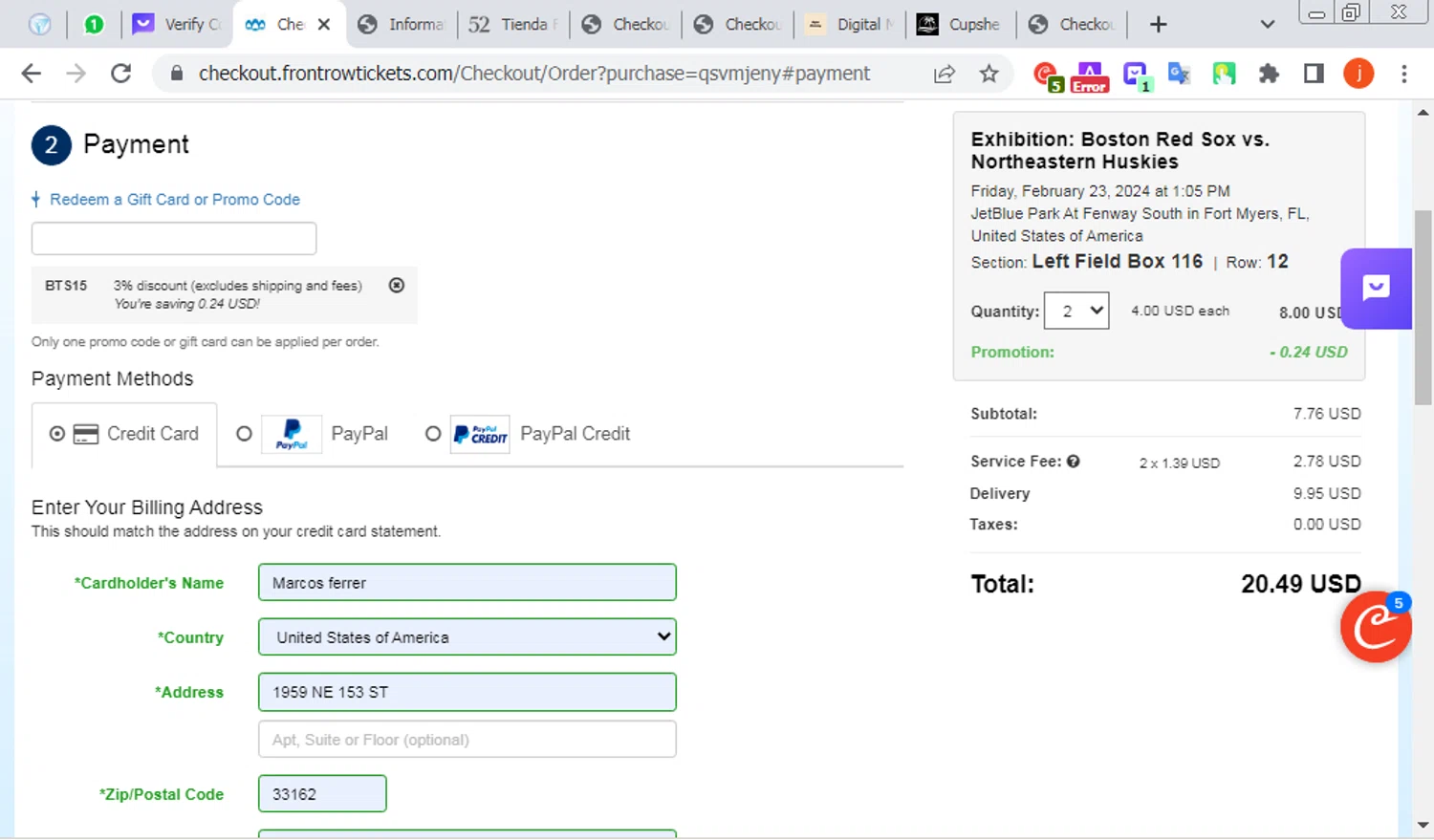Switch to the Cupshe tab

click(960, 24)
